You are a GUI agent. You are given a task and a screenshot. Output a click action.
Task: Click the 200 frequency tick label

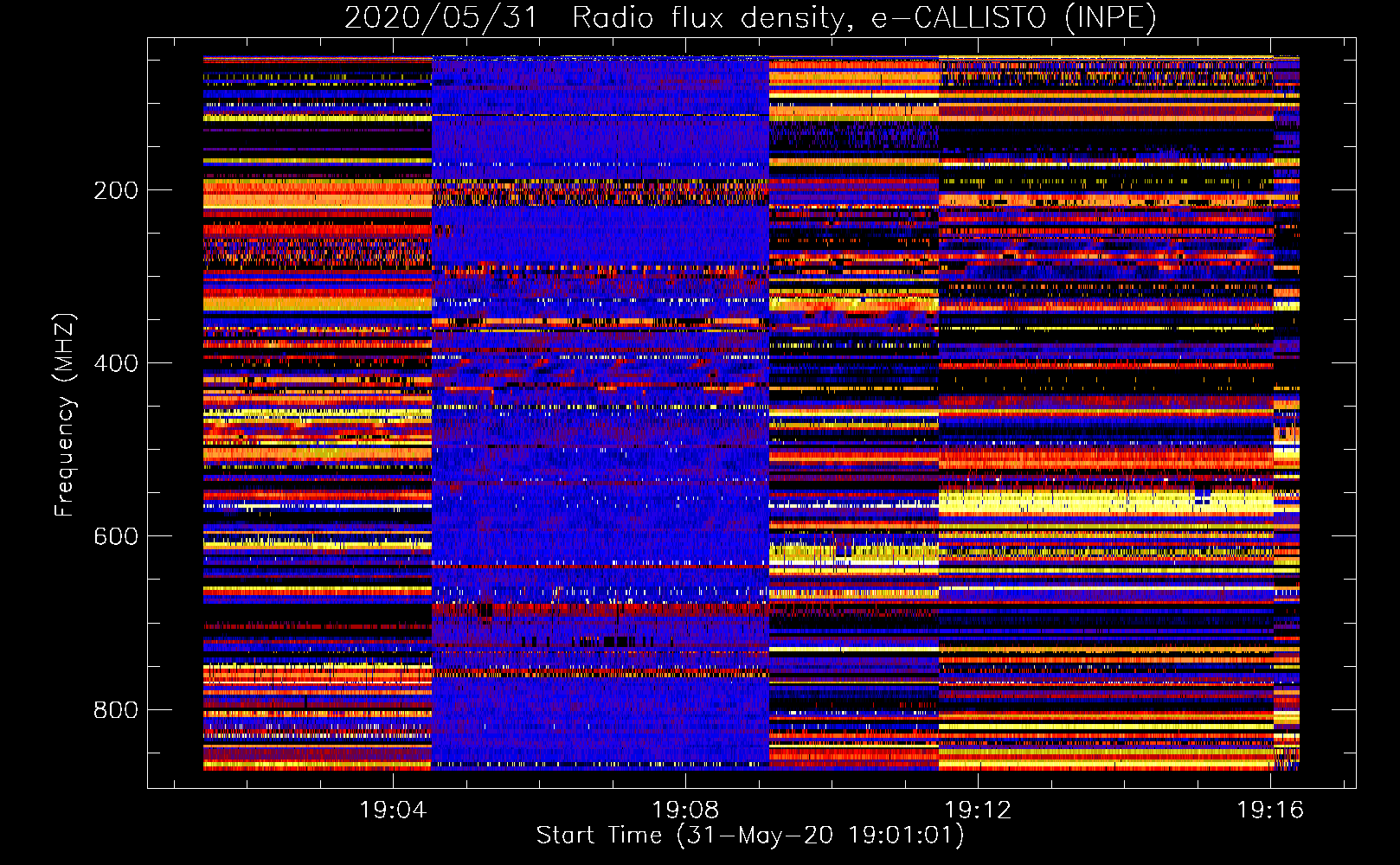116,190
